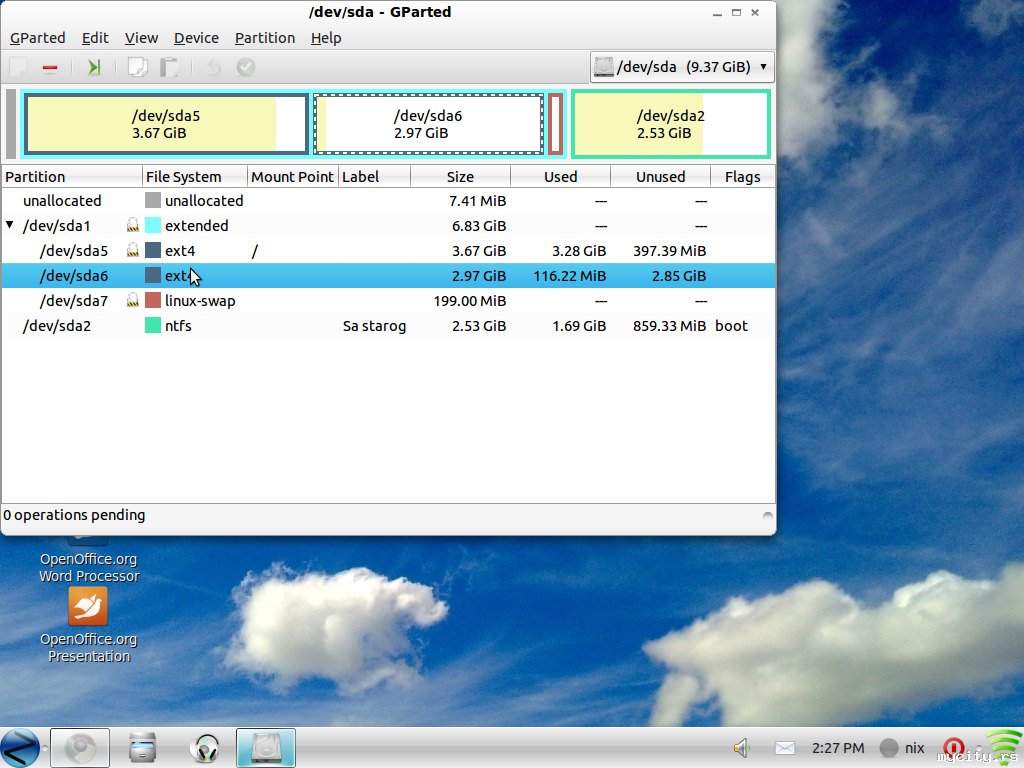This screenshot has width=1024, height=768.
Task: Open the file manager taskbar launcher
Action: coord(142,747)
